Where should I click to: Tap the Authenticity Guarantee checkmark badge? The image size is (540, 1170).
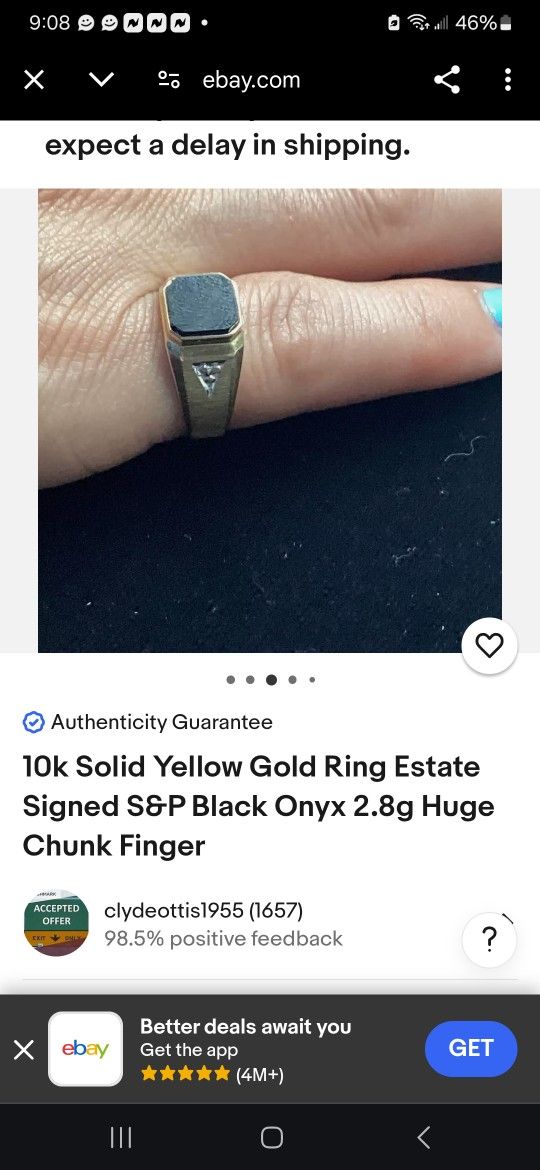34,722
